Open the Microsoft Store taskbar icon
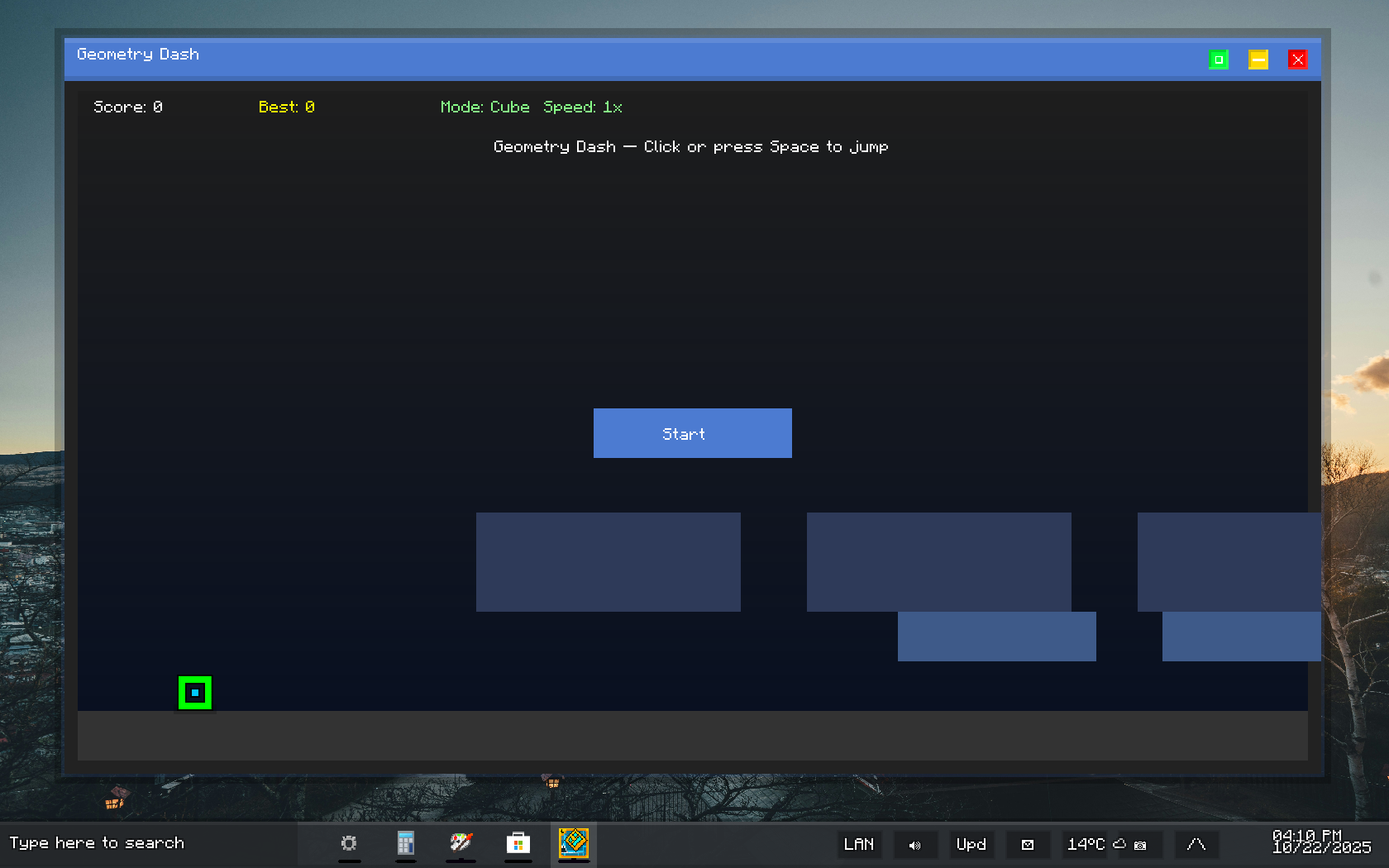The height and width of the screenshot is (868, 1389). pyautogui.click(x=518, y=844)
